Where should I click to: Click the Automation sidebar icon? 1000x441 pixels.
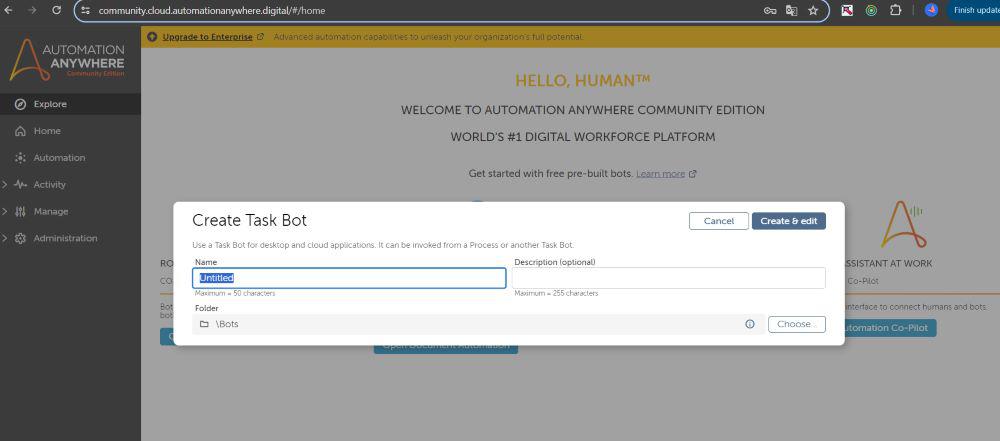[20, 158]
